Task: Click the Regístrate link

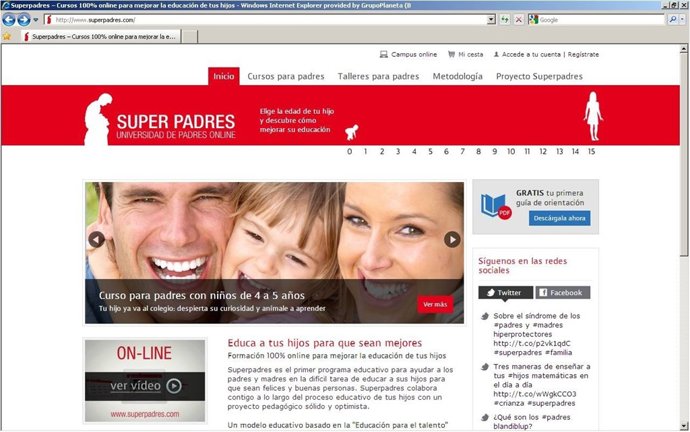Action: coord(583,55)
